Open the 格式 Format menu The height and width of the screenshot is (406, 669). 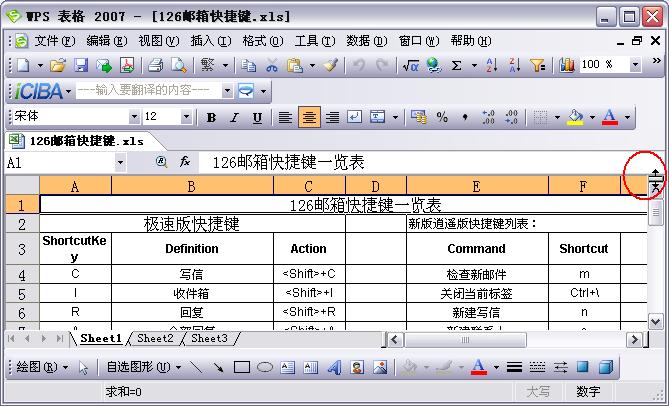[x=263, y=41]
